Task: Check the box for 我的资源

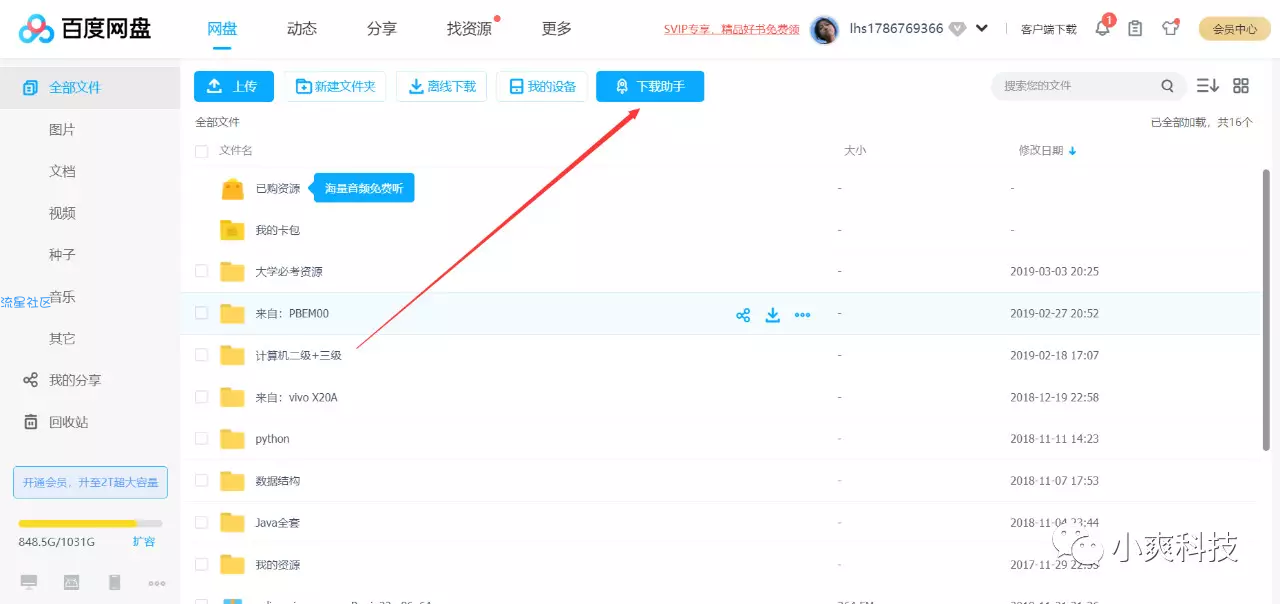Action: click(202, 565)
